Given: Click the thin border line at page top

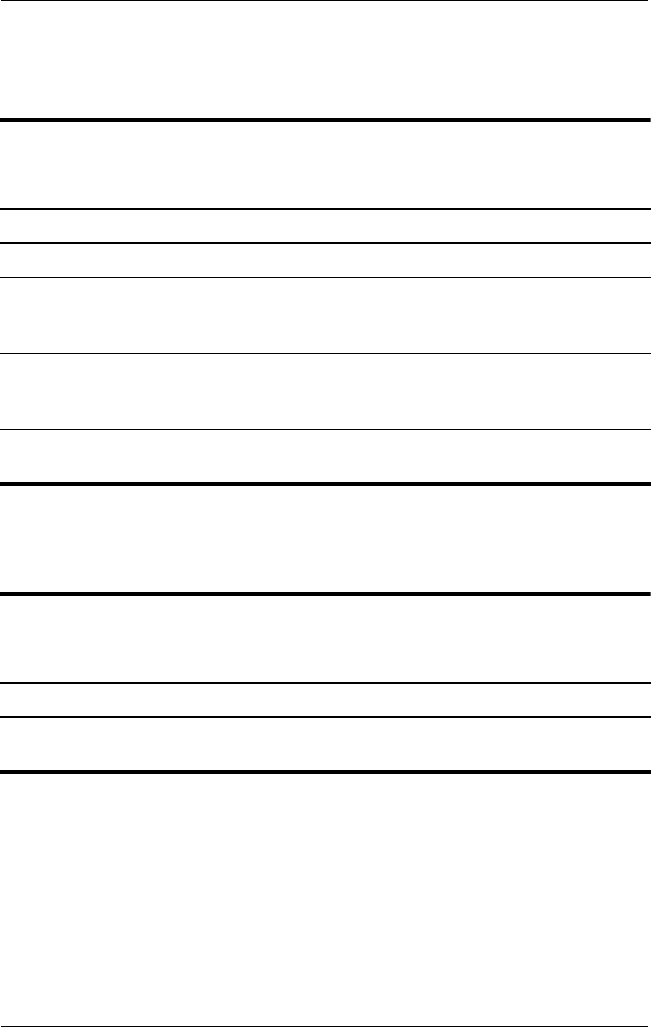Looking at the screenshot, I should (x=326, y=1).
